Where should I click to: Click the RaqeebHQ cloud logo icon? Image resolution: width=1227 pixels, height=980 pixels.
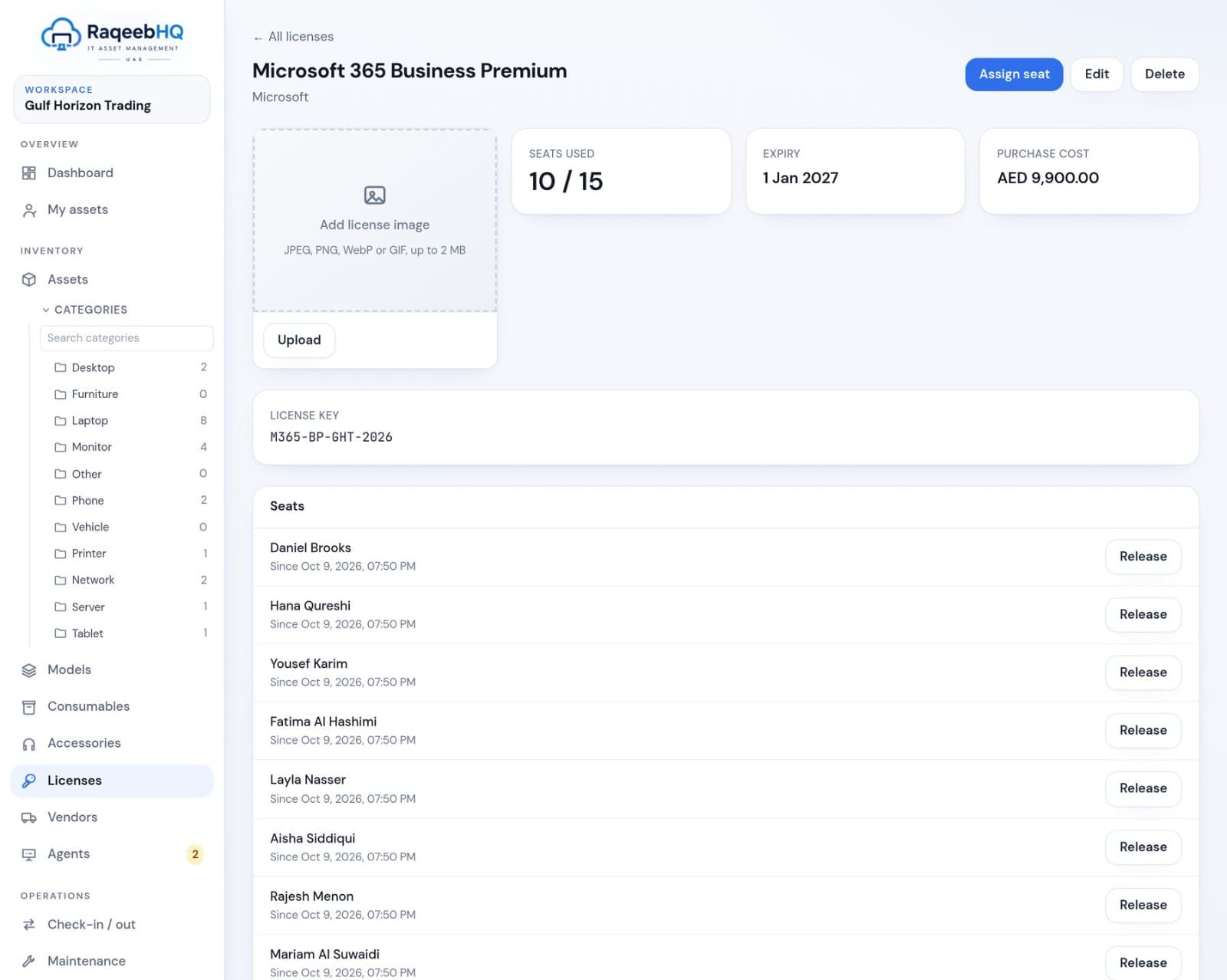(61, 35)
